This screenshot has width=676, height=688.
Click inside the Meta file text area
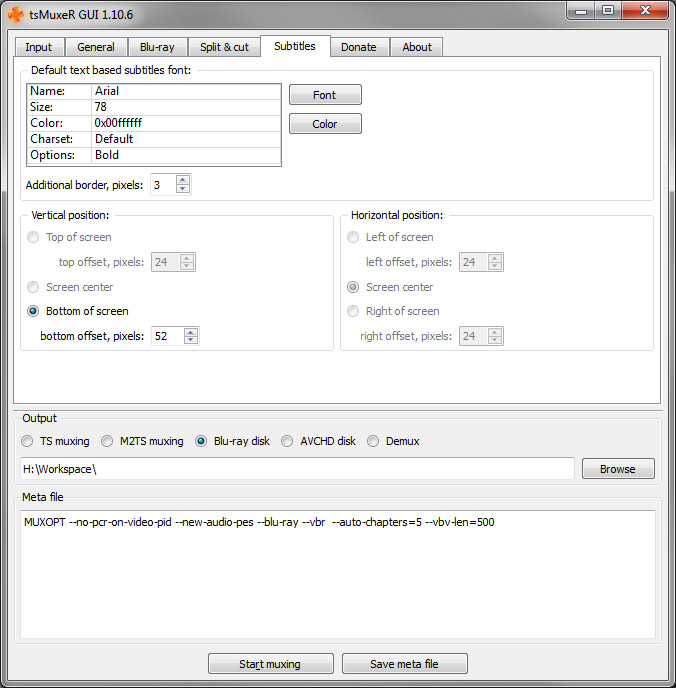tap(338, 574)
